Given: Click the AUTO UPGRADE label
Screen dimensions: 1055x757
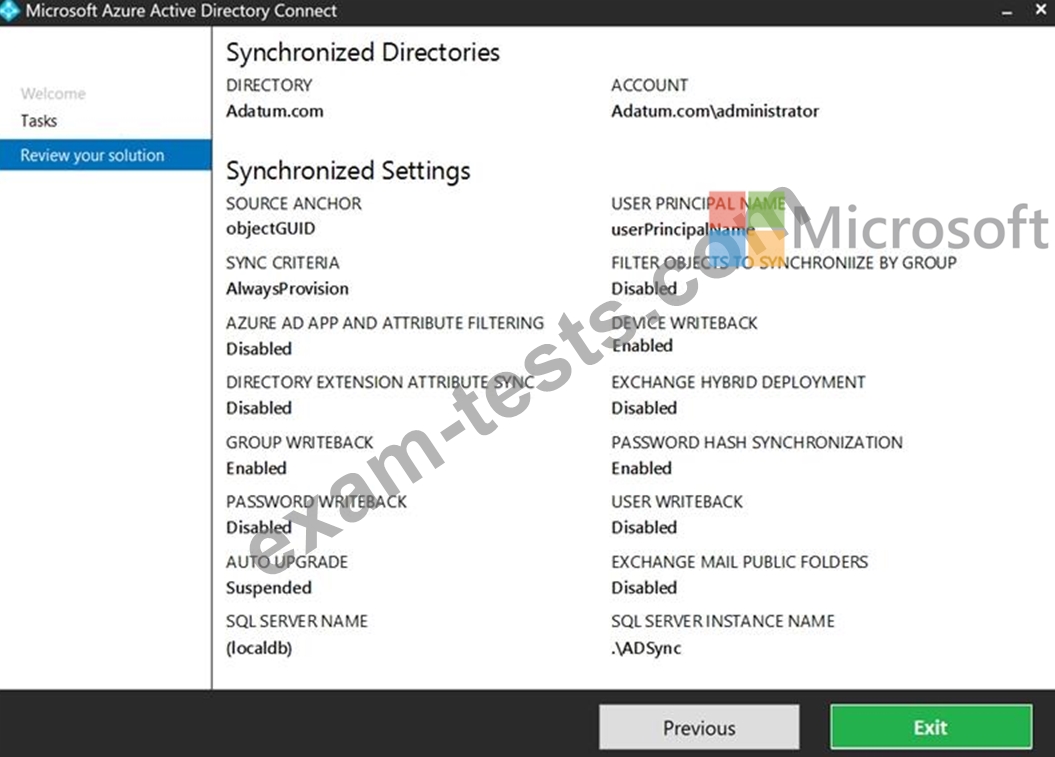Looking at the screenshot, I should (x=287, y=562).
